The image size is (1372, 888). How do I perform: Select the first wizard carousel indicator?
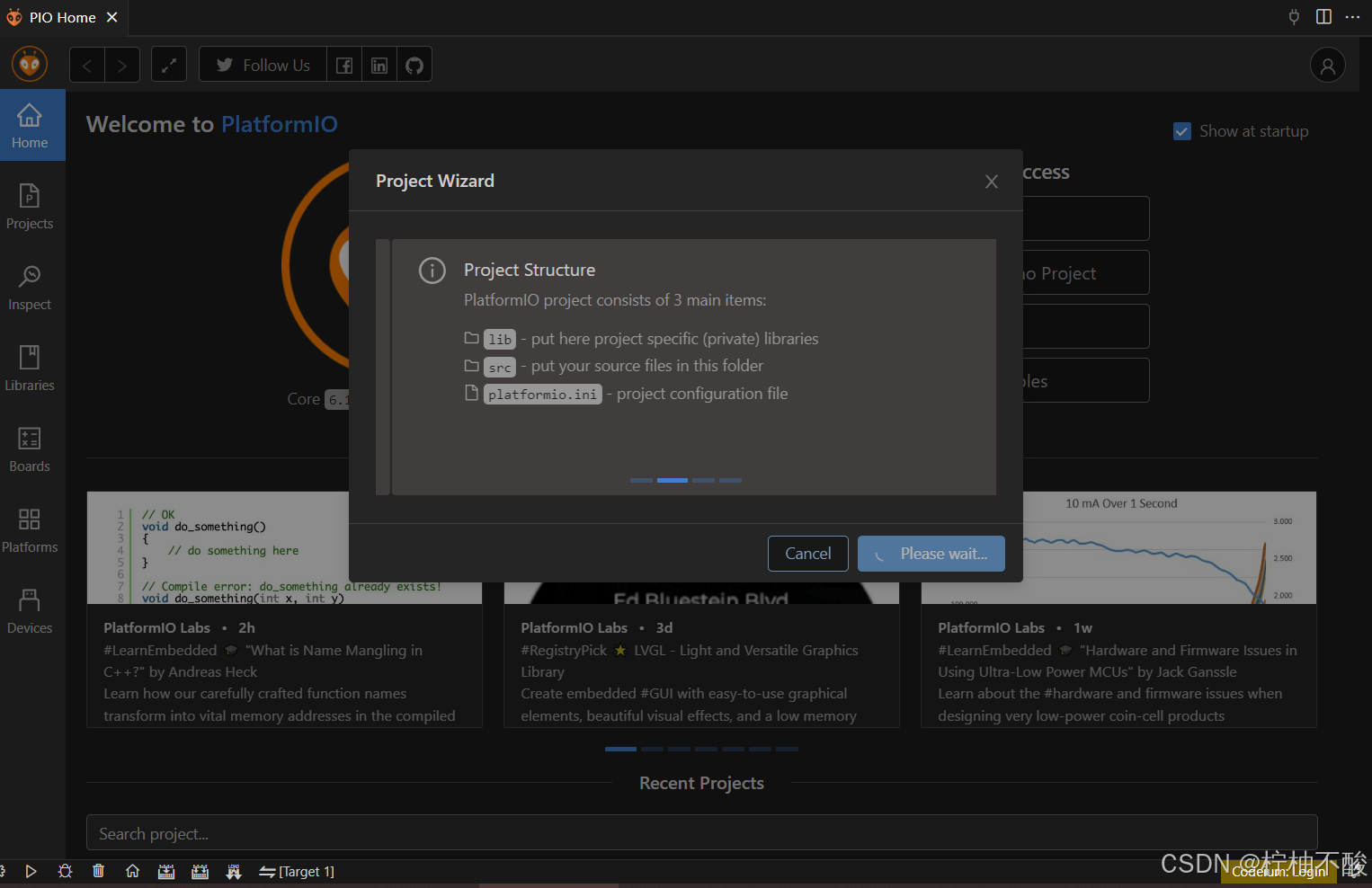tap(641, 480)
